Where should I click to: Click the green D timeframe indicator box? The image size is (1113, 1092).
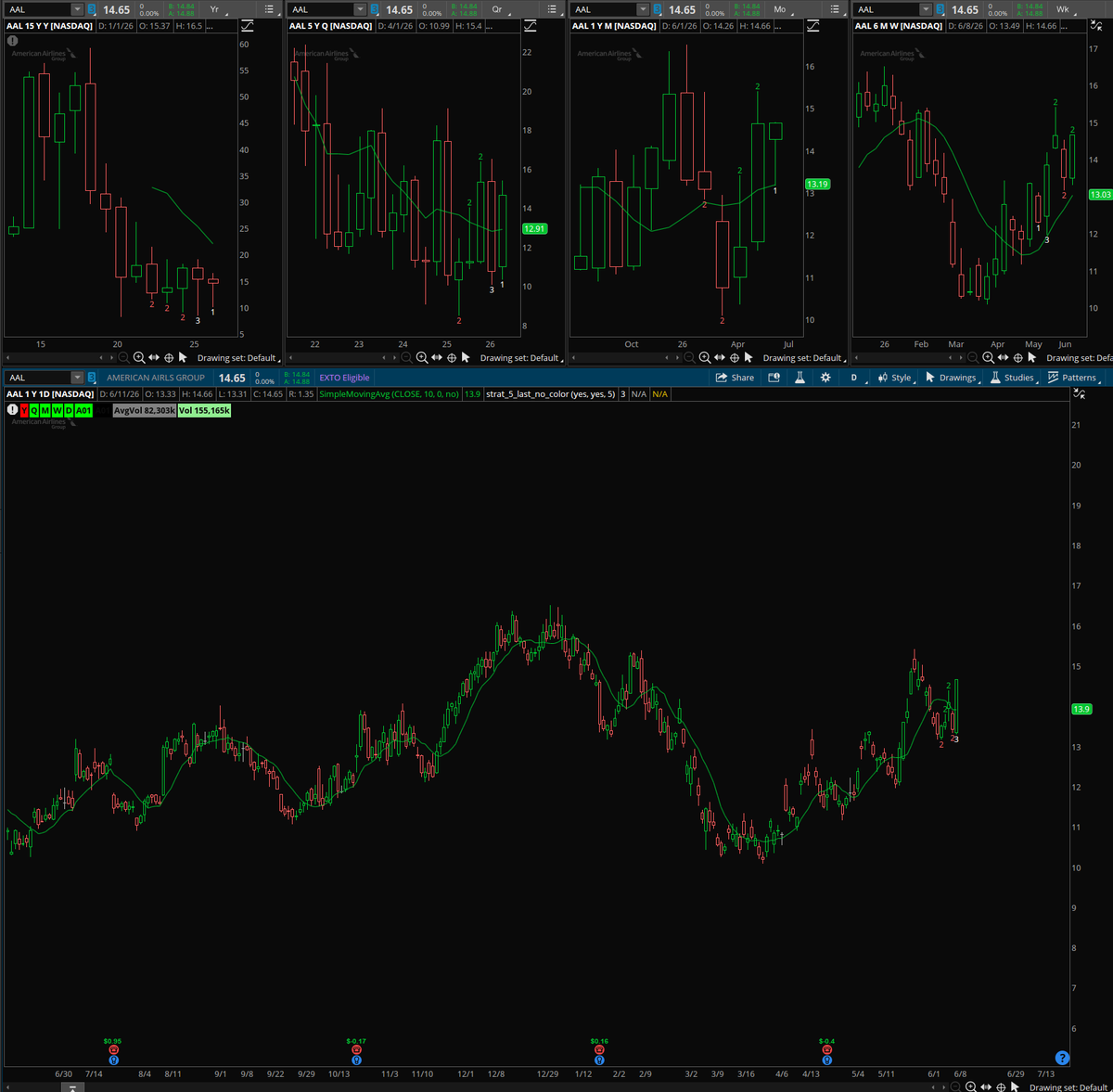click(x=68, y=410)
